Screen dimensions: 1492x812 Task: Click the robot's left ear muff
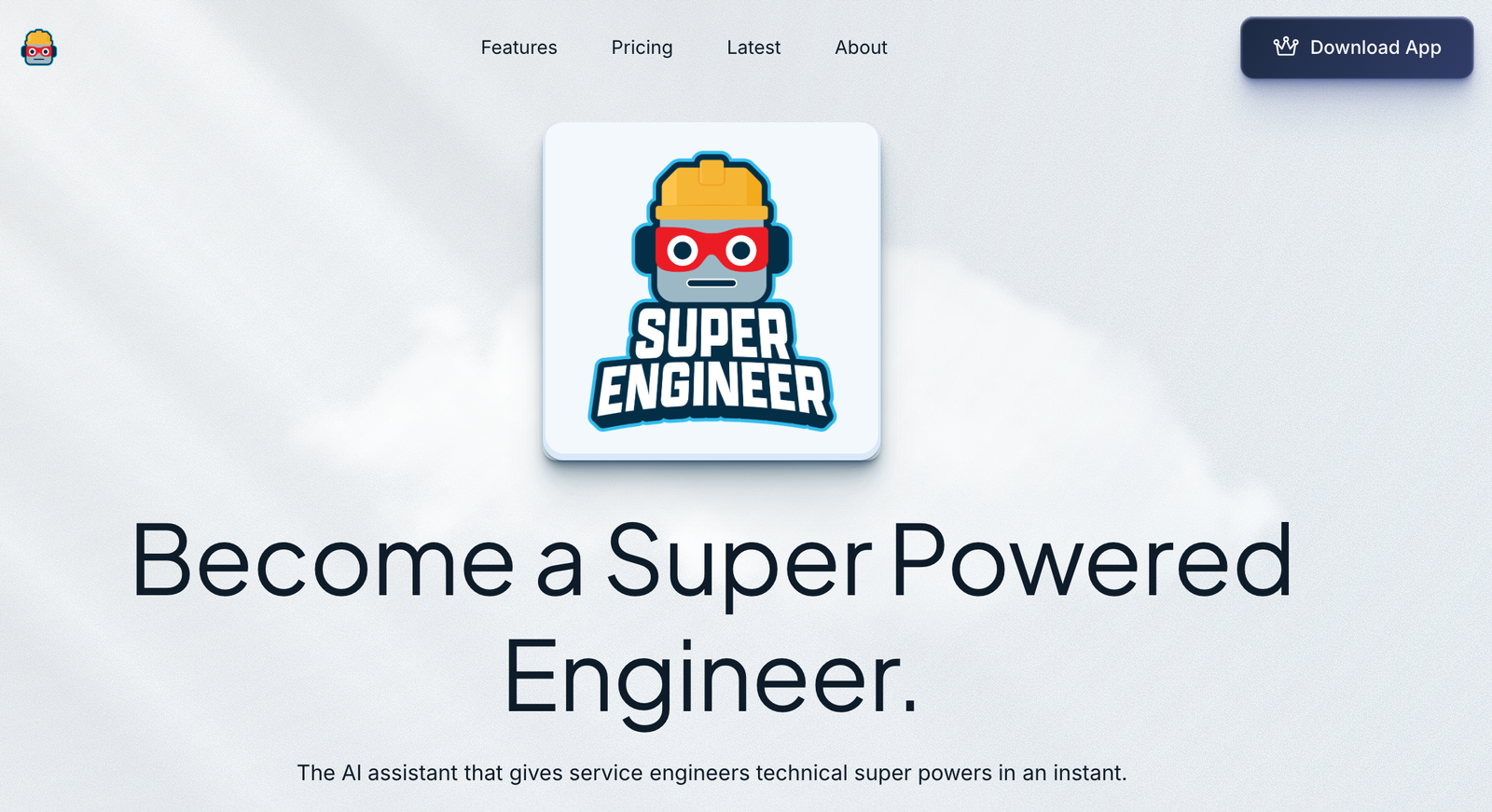point(643,250)
